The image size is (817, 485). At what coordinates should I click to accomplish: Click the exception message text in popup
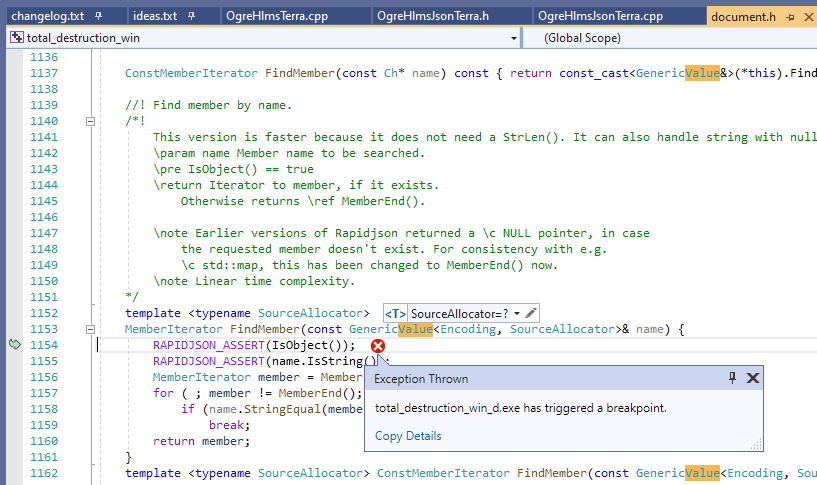[521, 408]
